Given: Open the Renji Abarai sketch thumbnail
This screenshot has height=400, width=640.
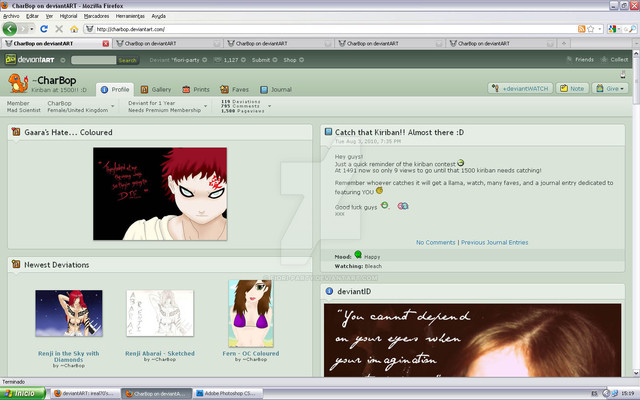Looking at the screenshot, I should point(160,313).
